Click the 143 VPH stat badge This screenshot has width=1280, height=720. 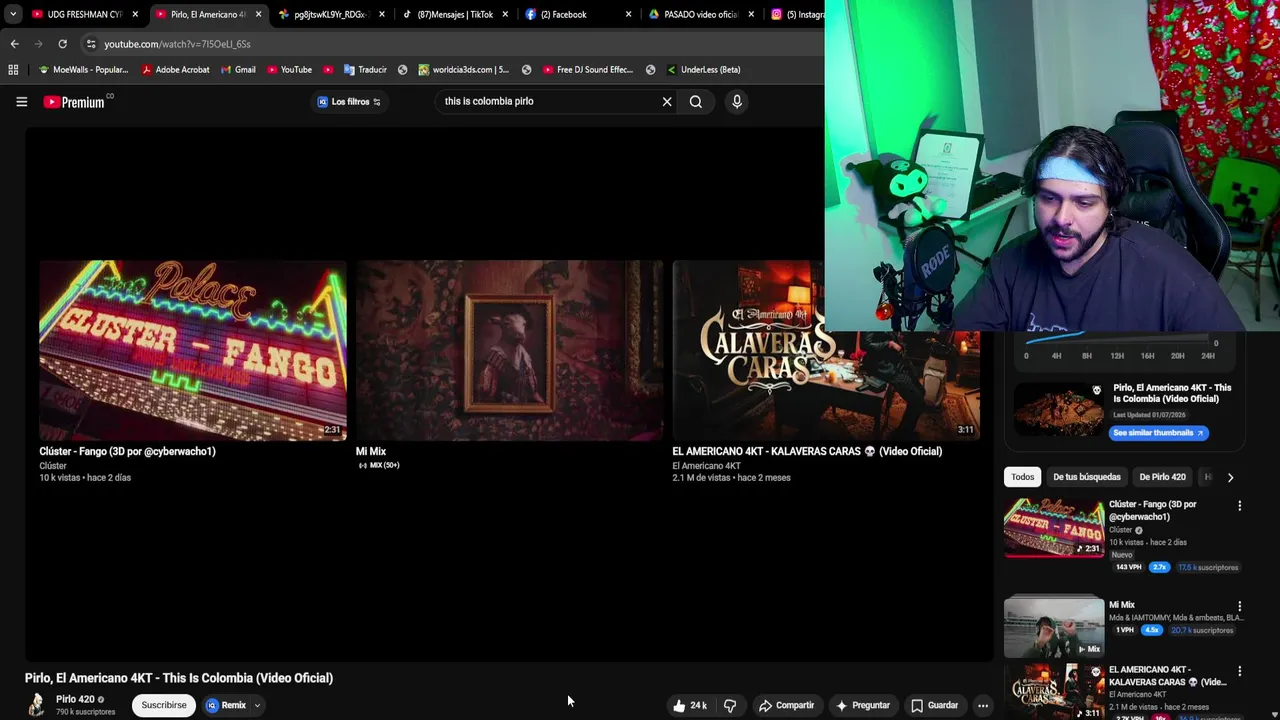pyautogui.click(x=1128, y=567)
